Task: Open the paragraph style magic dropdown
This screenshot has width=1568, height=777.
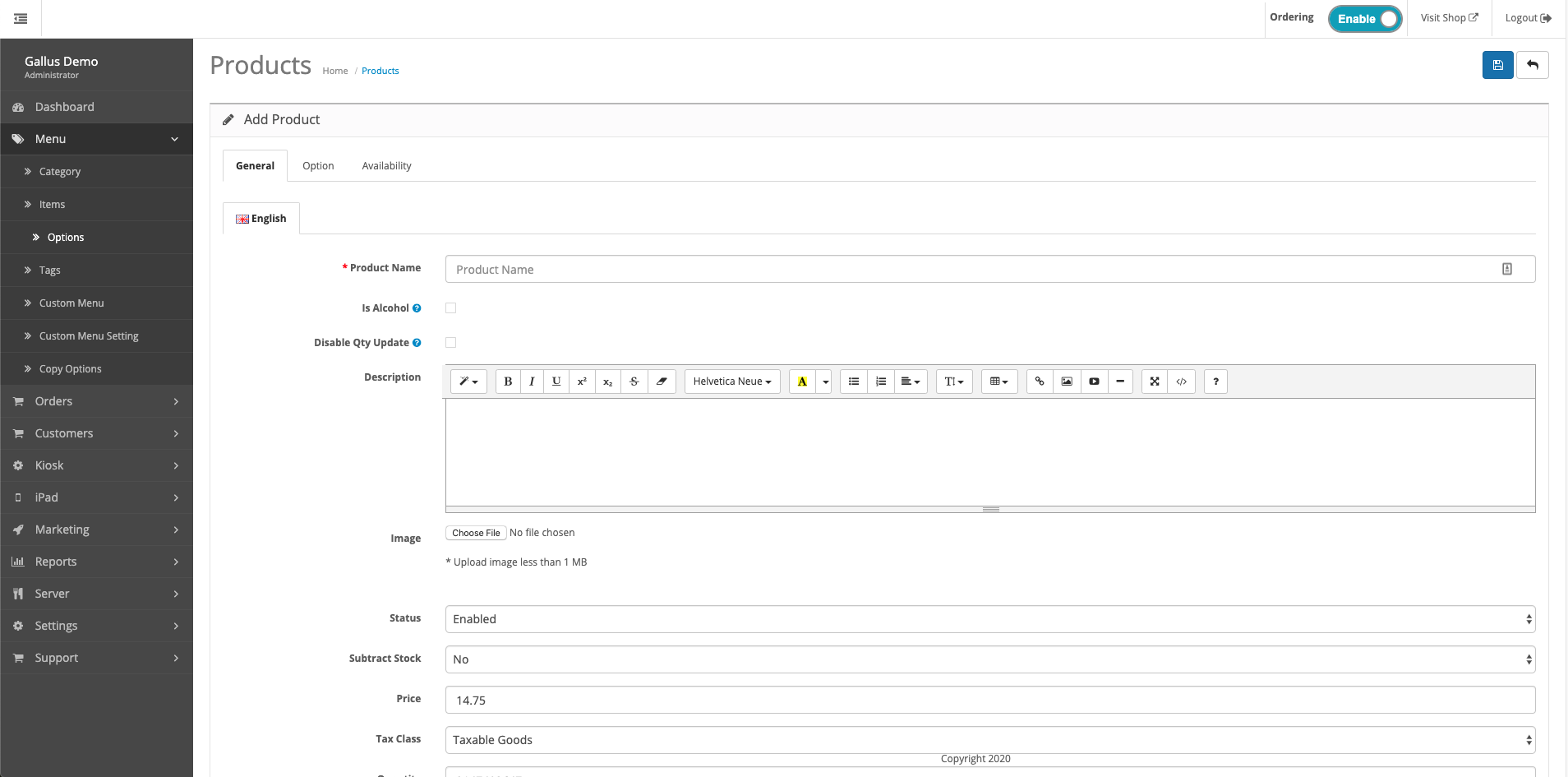Action: [468, 382]
